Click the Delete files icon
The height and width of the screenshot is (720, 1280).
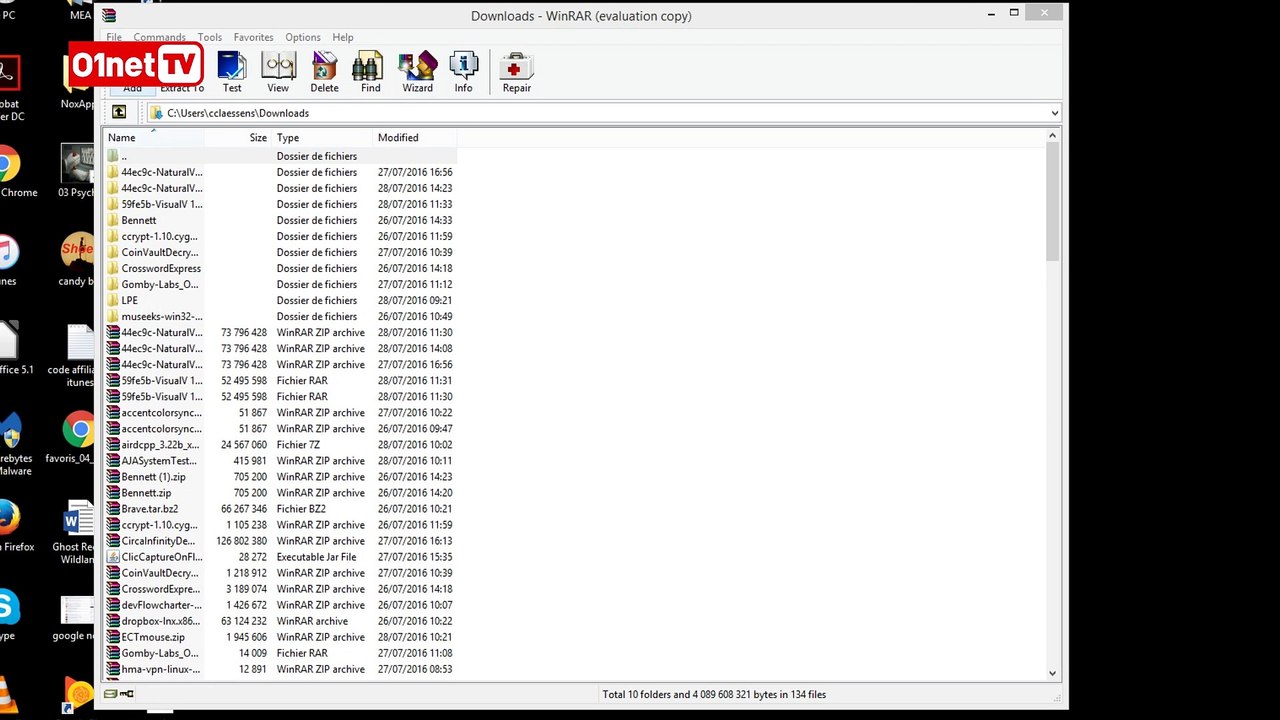tap(324, 72)
